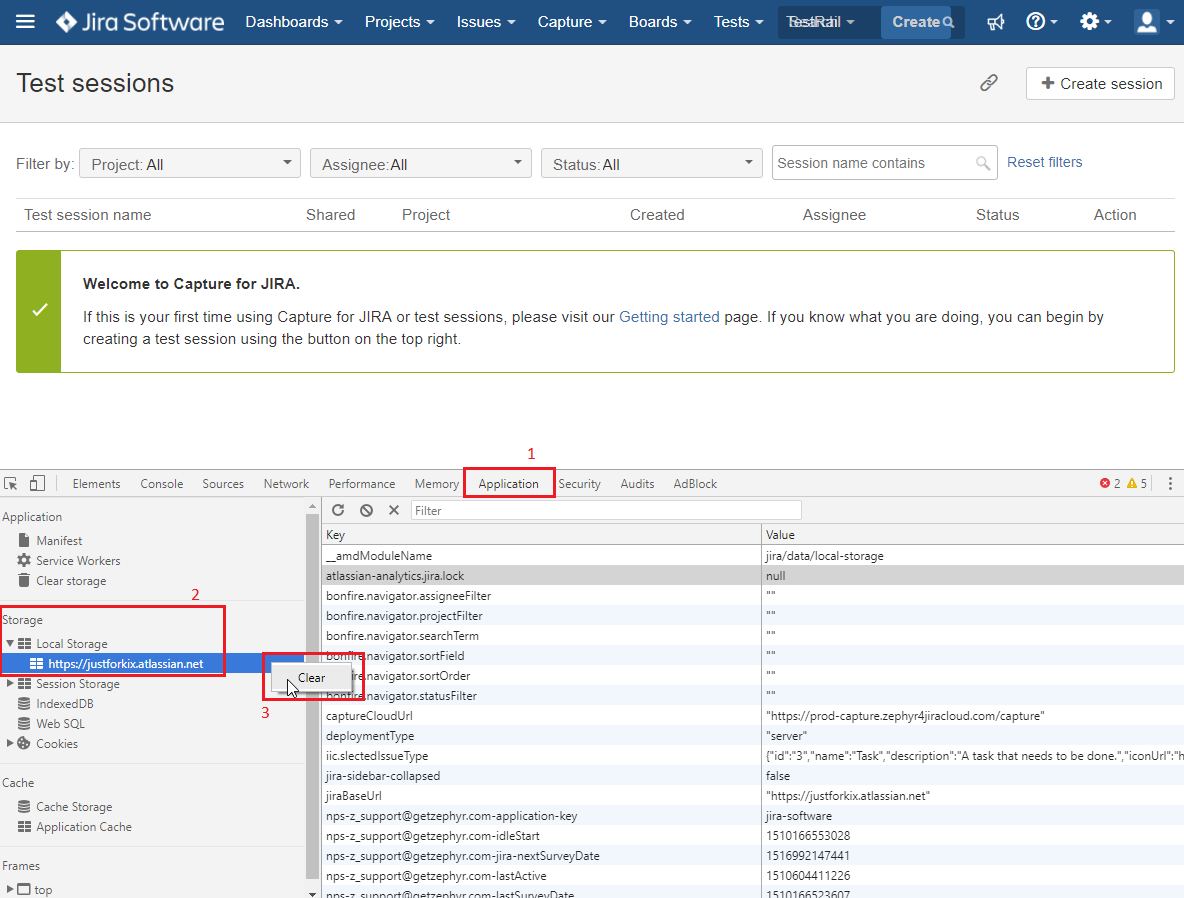Open the hamburger sidebar menu
The height and width of the screenshot is (898, 1184).
coord(25,21)
